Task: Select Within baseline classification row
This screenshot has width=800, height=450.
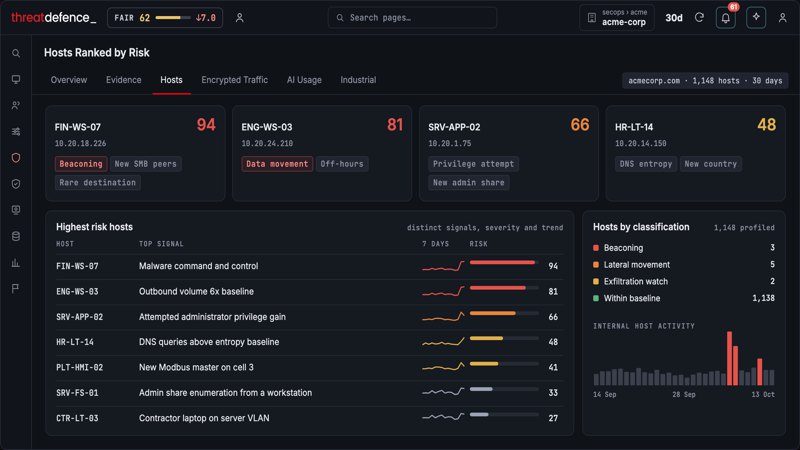Action: [x=684, y=298]
